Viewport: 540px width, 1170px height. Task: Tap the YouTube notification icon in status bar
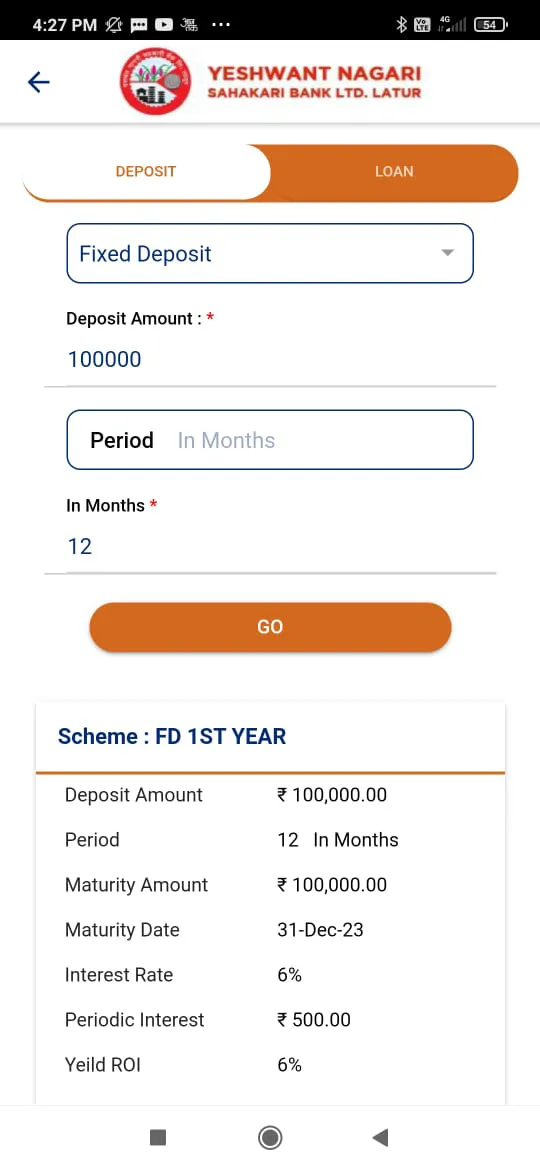pos(163,25)
